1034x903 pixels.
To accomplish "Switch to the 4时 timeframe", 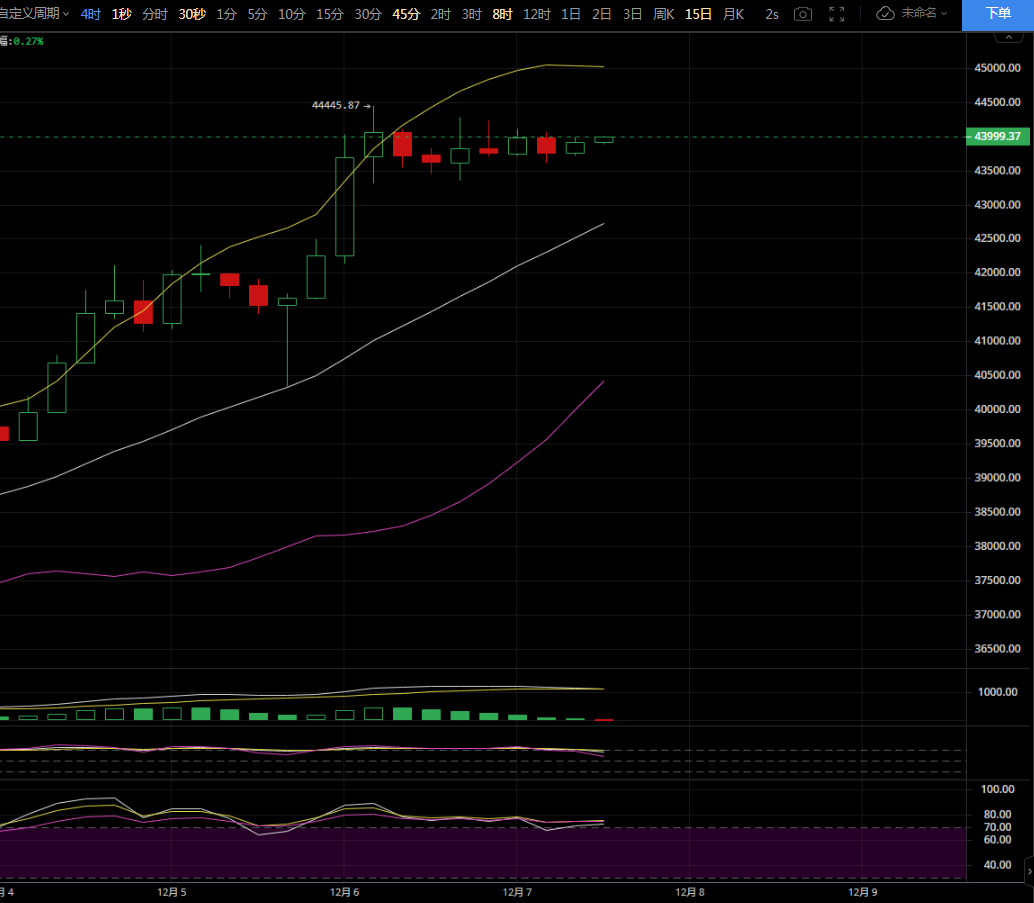I will tap(91, 14).
